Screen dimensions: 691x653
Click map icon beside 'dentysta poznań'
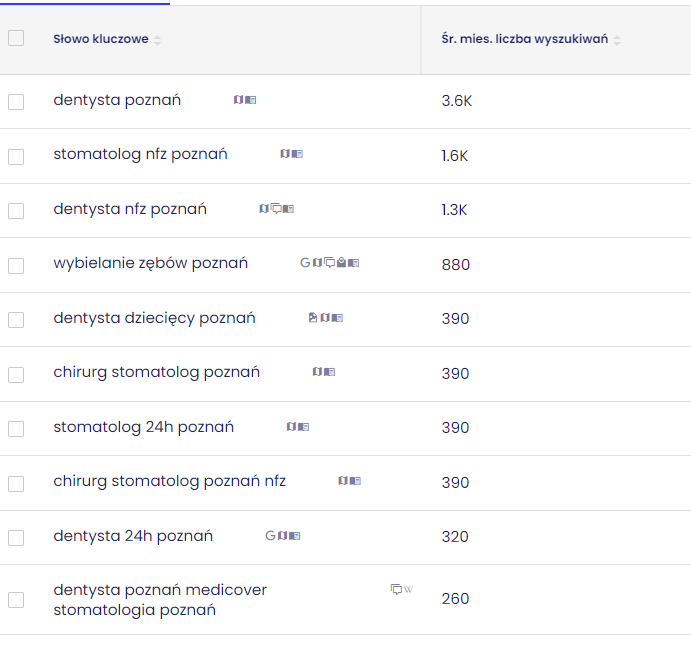238,100
